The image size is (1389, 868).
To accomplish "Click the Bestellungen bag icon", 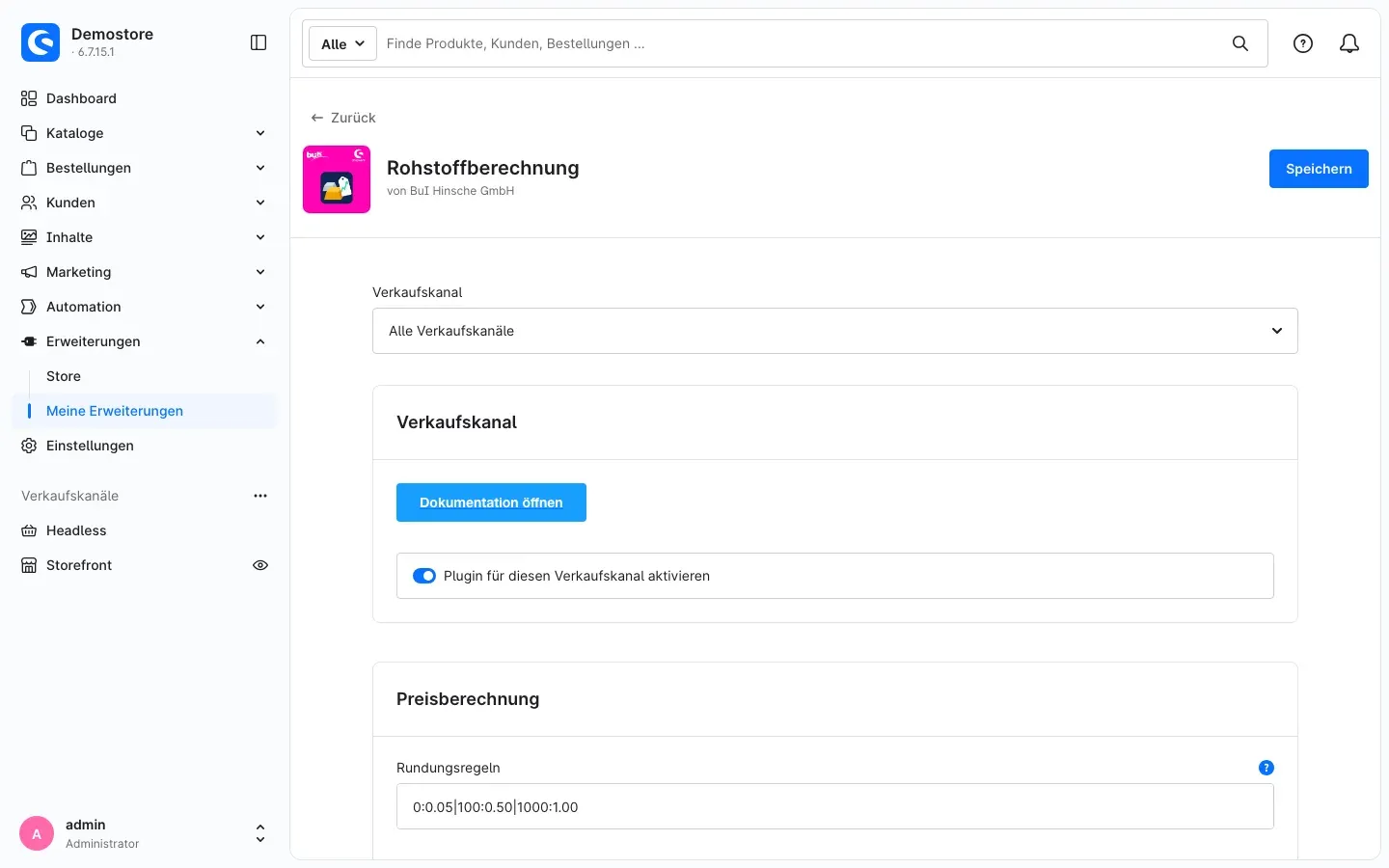I will pos(29,168).
